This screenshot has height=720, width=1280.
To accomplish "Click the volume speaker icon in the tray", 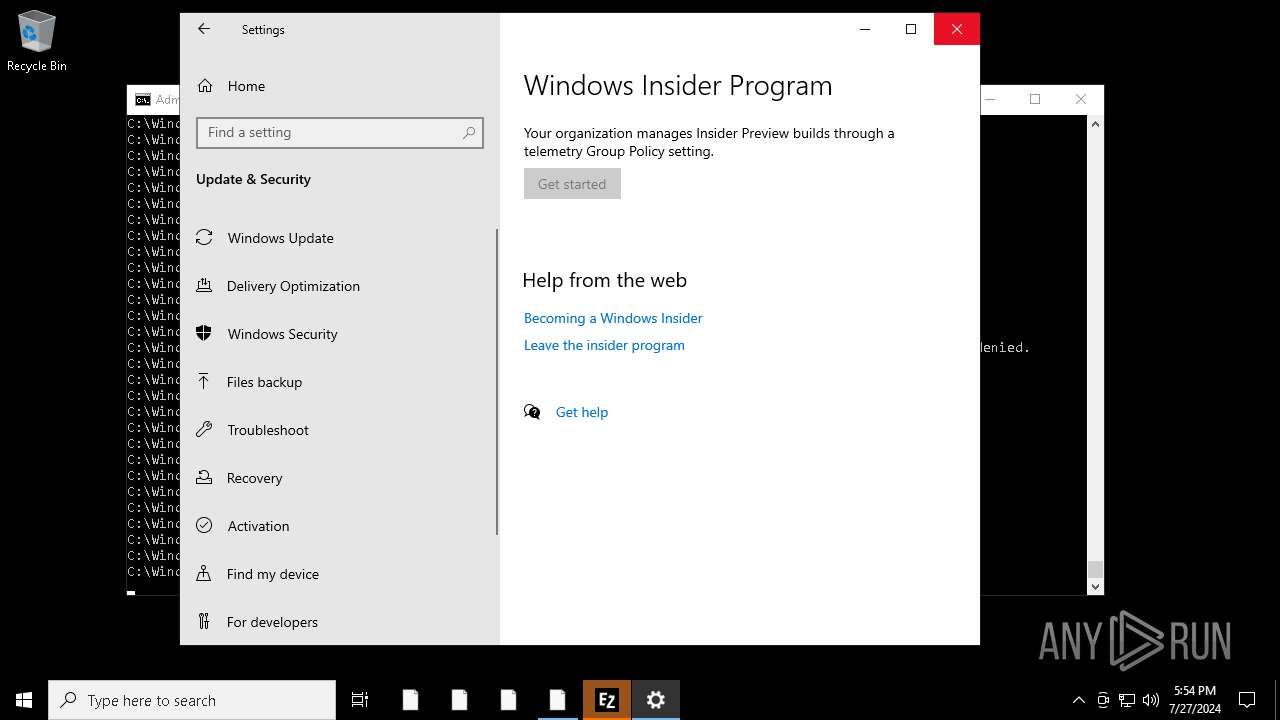I will pyautogui.click(x=1150, y=700).
